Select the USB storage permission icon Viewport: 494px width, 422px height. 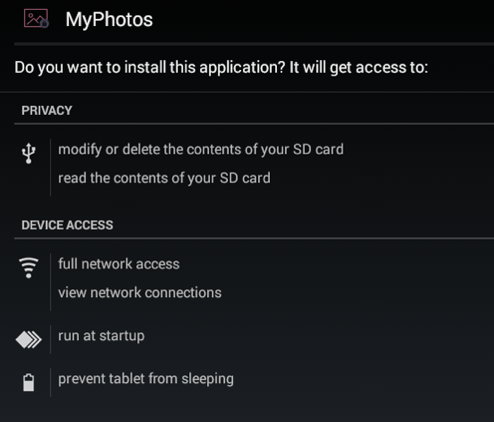(x=29, y=153)
